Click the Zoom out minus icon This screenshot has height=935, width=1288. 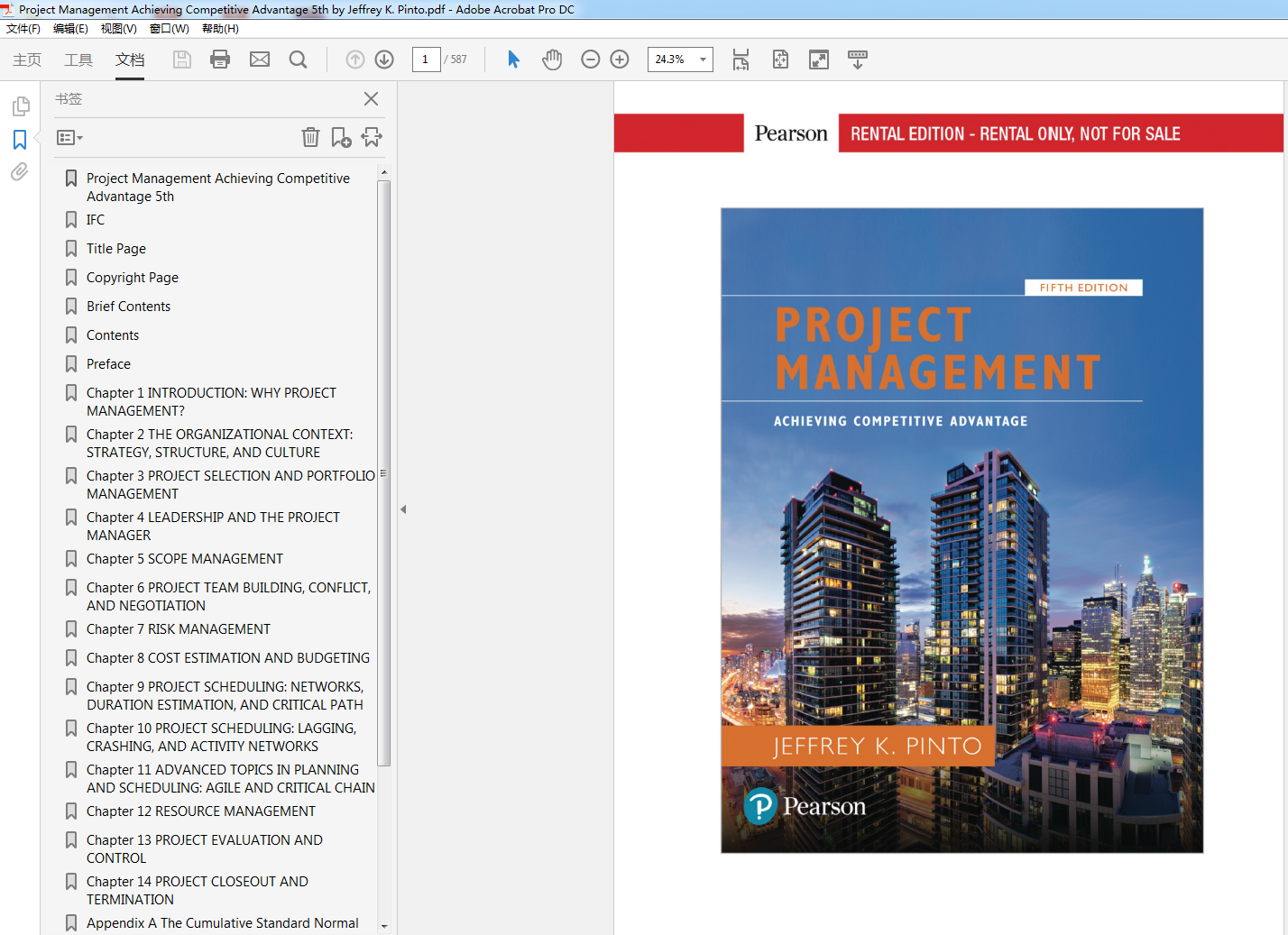(x=591, y=60)
